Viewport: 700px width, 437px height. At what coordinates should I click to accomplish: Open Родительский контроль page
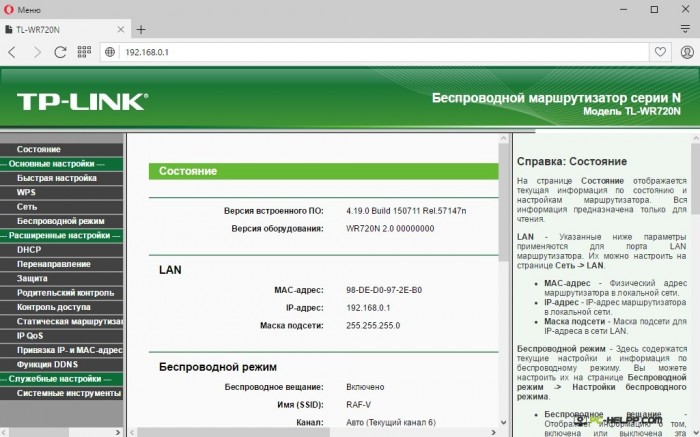[65, 293]
